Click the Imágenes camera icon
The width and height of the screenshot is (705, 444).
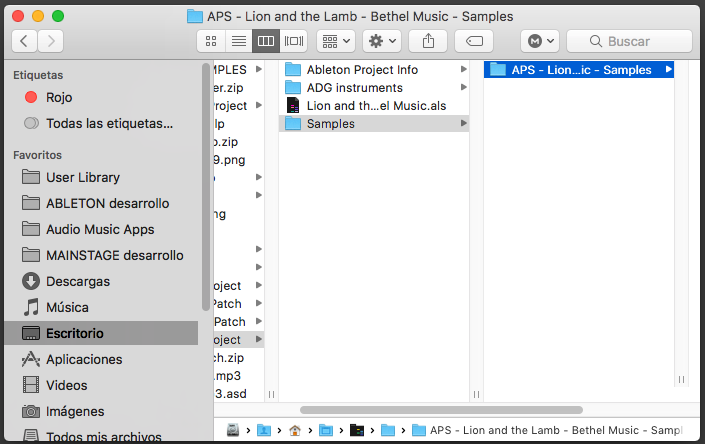(x=31, y=411)
